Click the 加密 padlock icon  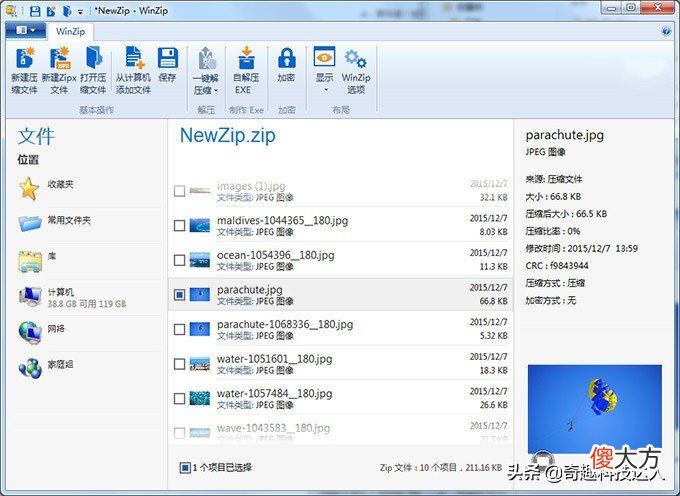pos(287,58)
